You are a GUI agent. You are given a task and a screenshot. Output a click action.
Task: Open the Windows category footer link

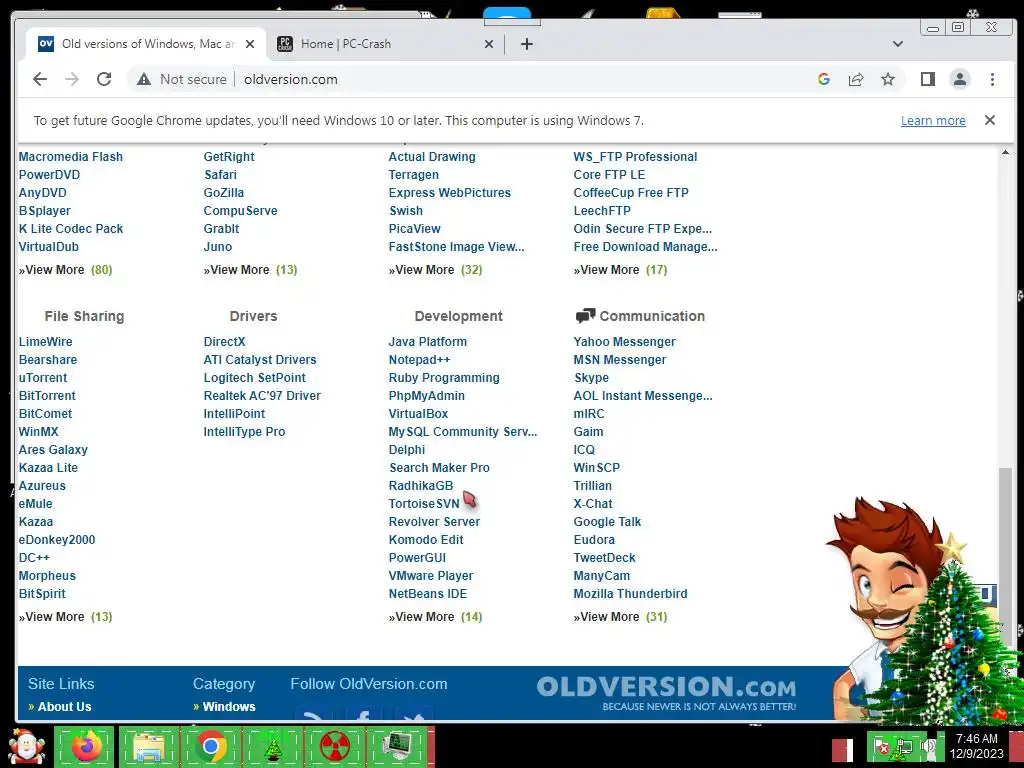click(x=229, y=707)
